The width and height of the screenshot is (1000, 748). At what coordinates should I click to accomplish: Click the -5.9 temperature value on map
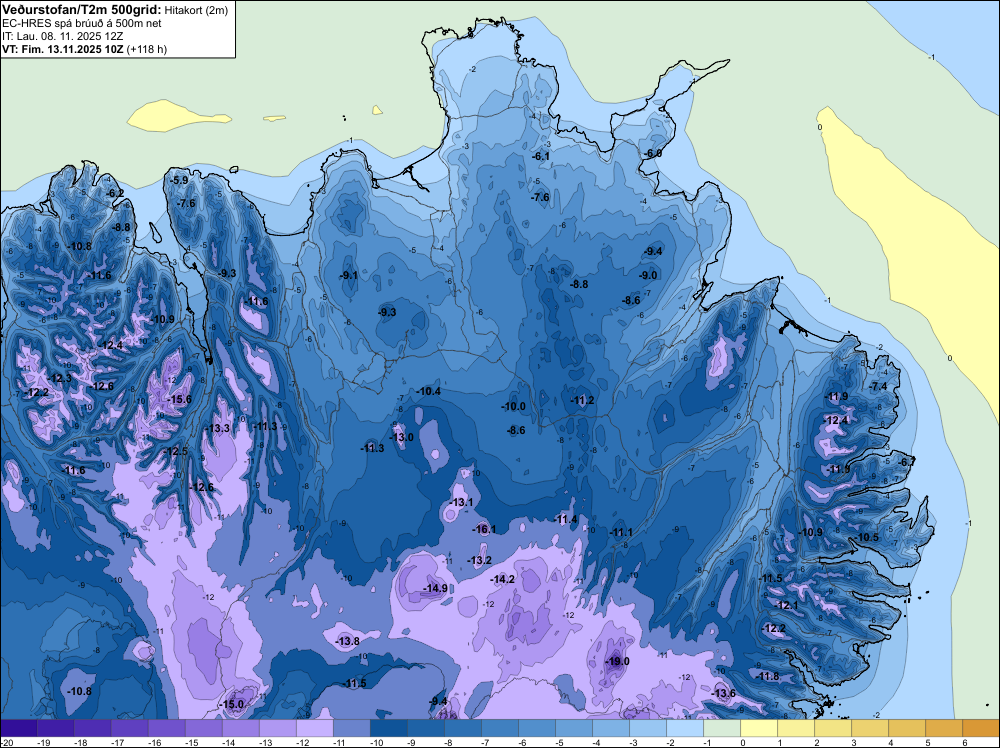180,180
